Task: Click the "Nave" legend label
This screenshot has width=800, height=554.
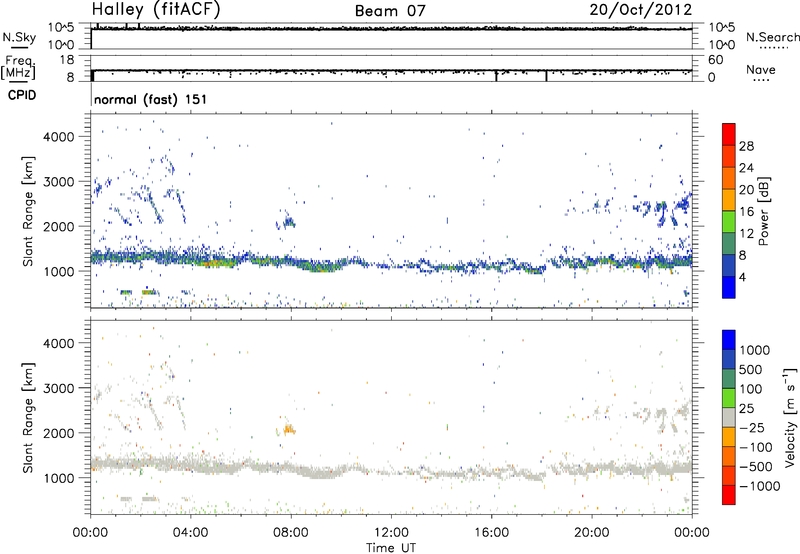Action: (761, 69)
